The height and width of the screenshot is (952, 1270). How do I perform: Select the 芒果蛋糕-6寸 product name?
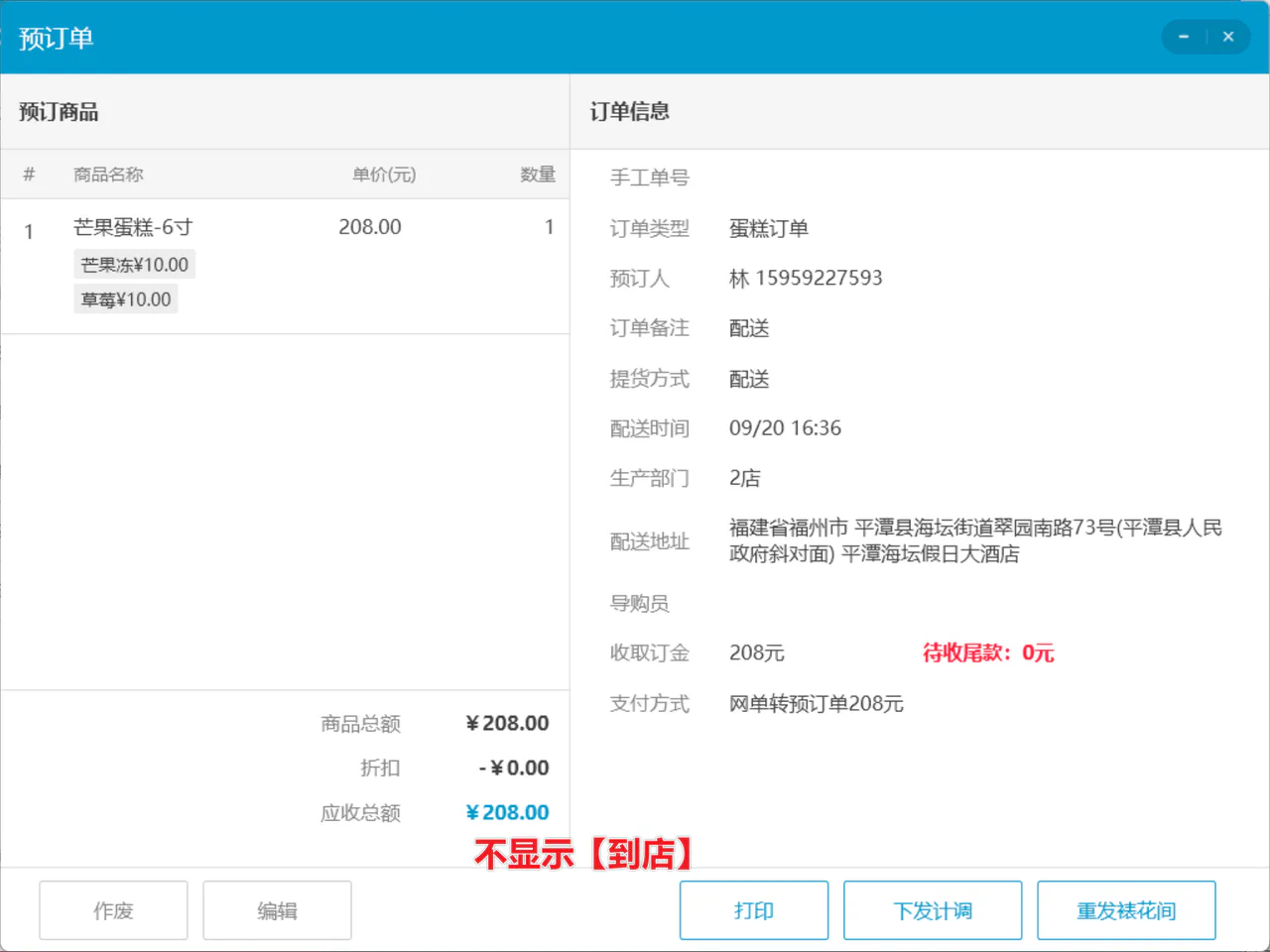[133, 227]
